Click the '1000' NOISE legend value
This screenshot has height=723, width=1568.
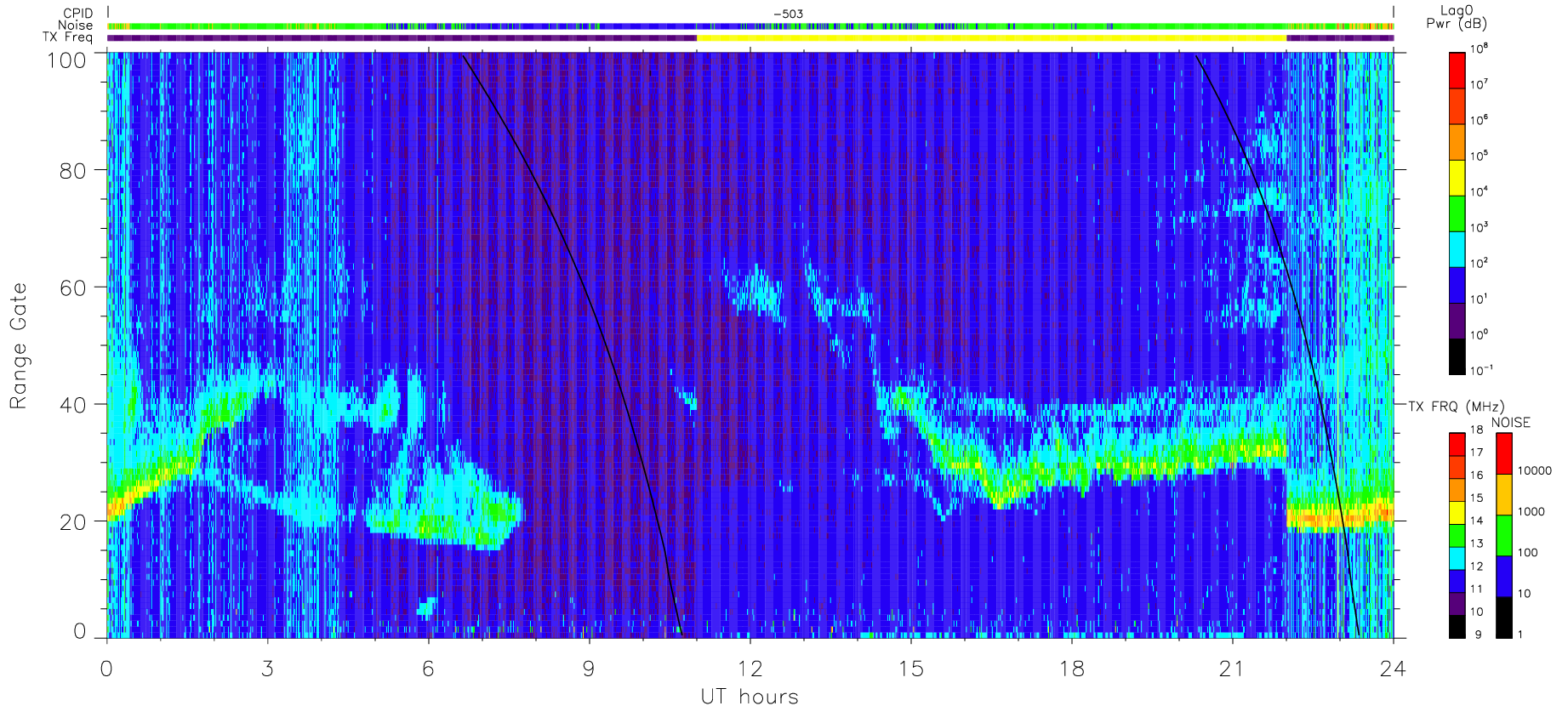pos(1531,511)
